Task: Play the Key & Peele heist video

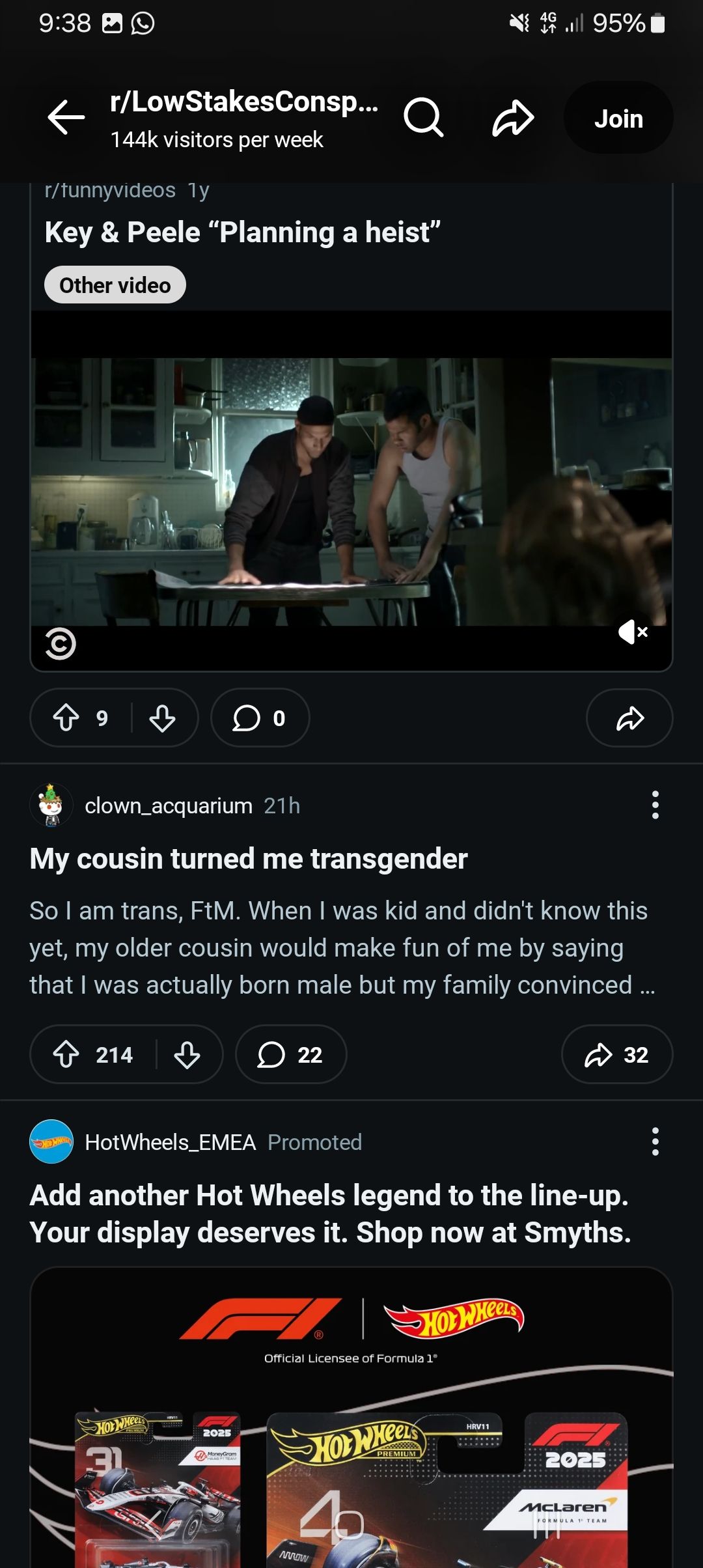Action: coord(351,492)
